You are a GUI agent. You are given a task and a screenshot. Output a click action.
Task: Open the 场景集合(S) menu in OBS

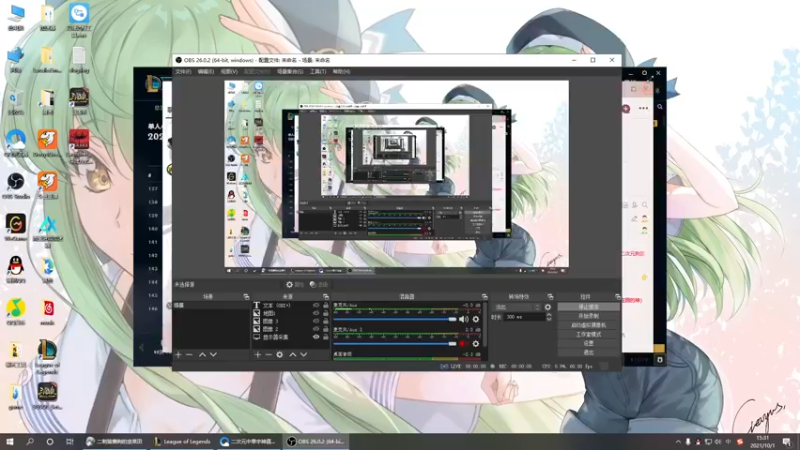click(x=290, y=71)
